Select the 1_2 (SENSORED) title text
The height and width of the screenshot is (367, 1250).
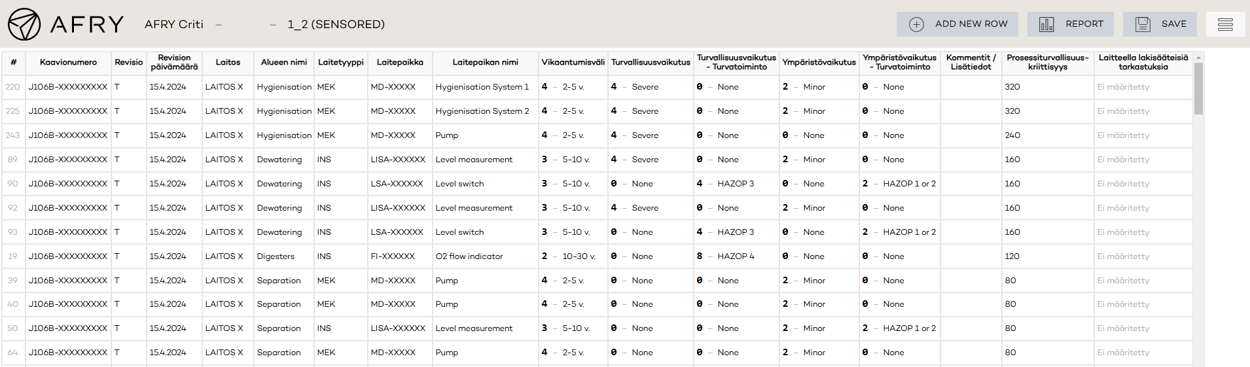[336, 24]
